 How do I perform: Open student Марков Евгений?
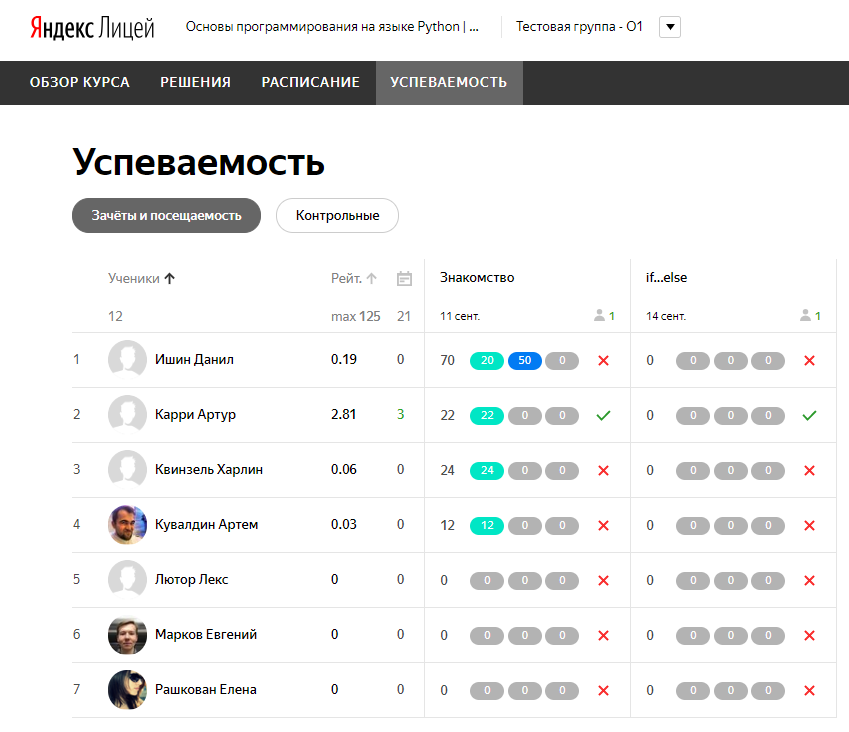coord(206,635)
